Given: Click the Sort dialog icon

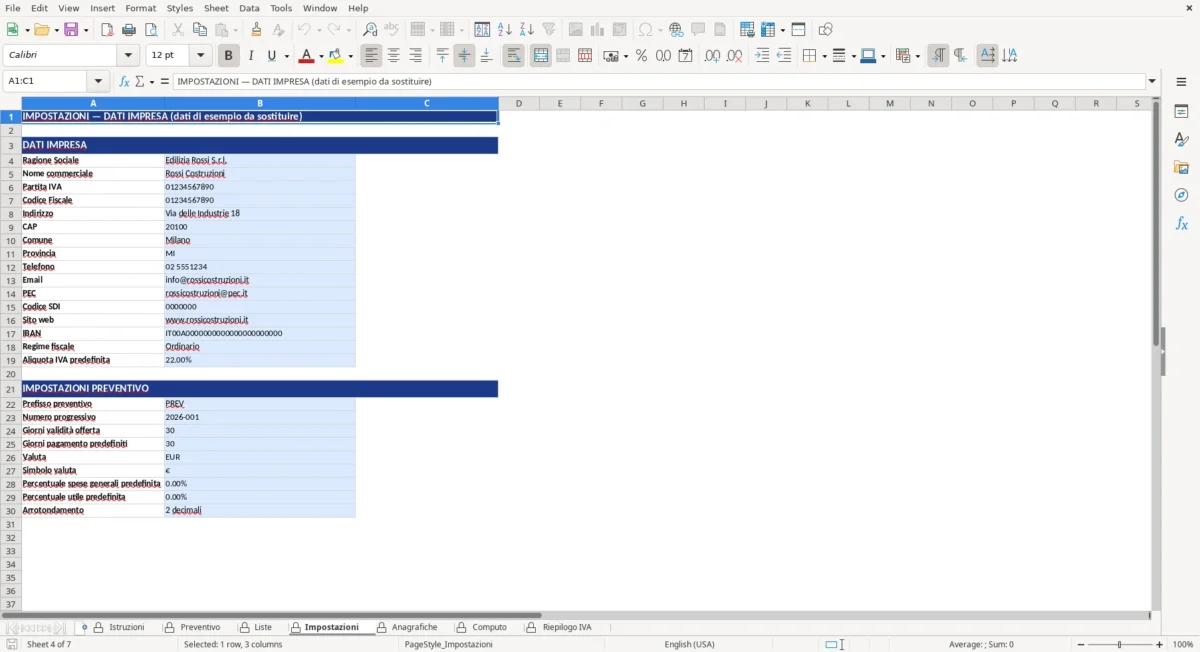Looking at the screenshot, I should pos(482,30).
